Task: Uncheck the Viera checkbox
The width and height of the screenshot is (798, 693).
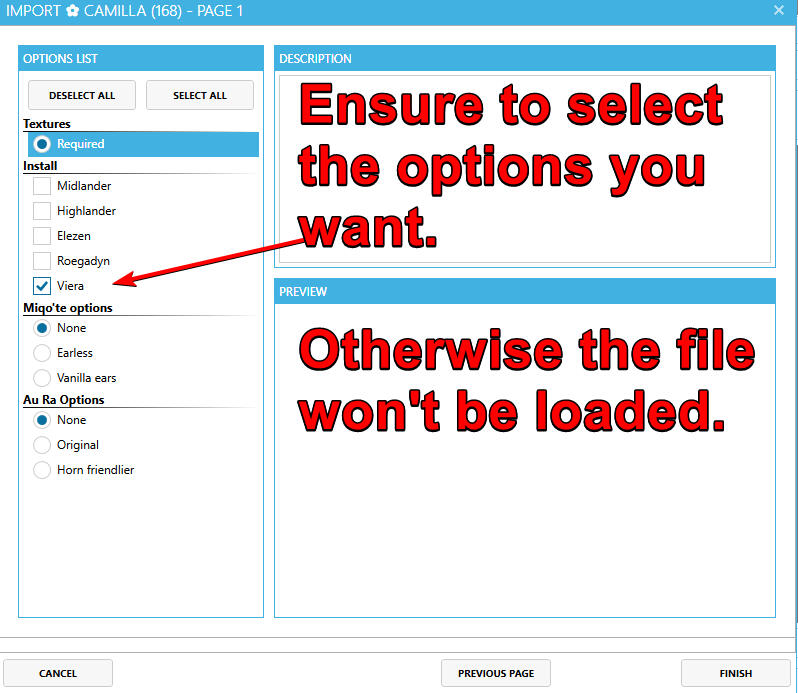Action: (42, 286)
